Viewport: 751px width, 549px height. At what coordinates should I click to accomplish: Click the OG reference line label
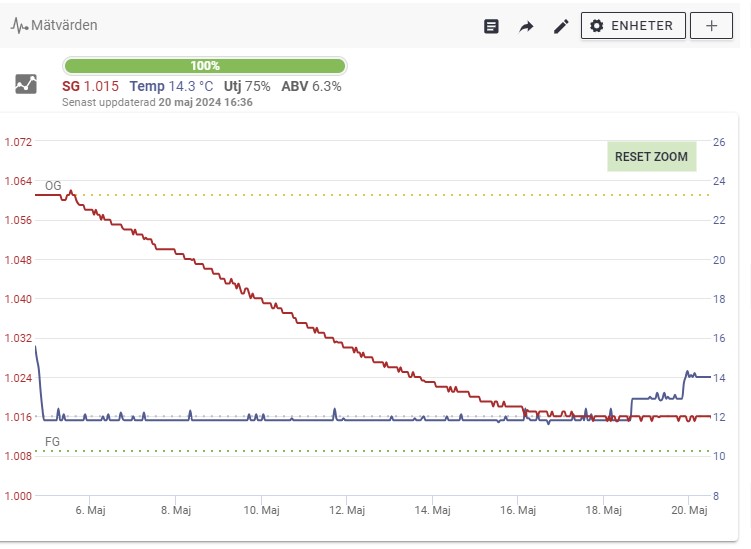click(x=53, y=186)
